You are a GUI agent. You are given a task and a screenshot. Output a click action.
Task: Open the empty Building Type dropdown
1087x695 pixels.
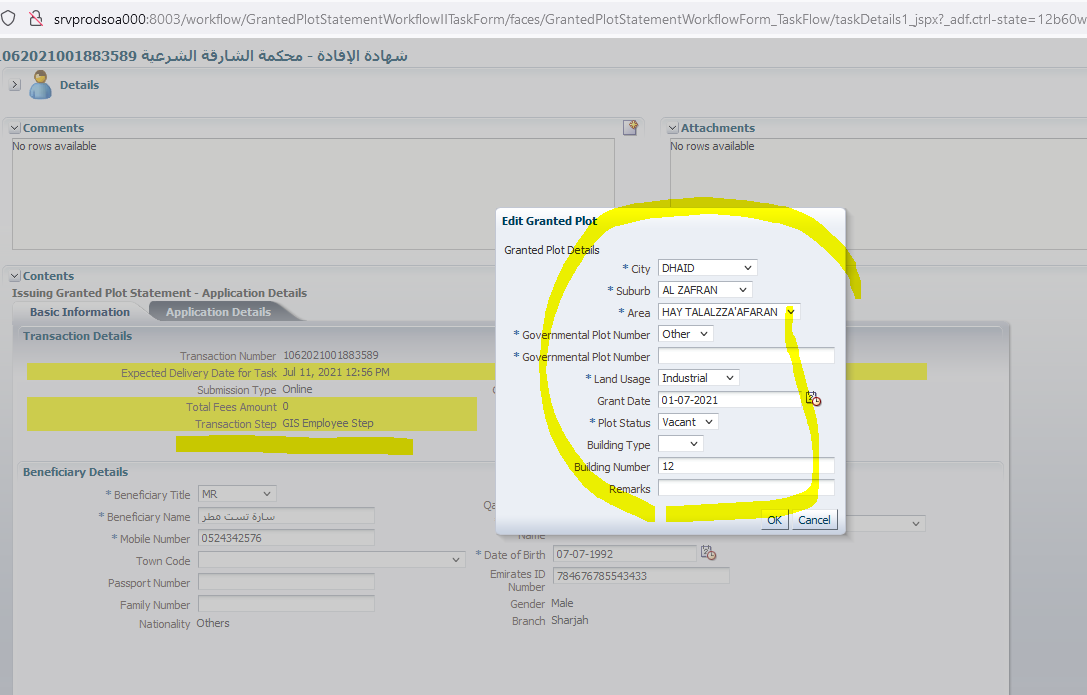click(x=681, y=444)
